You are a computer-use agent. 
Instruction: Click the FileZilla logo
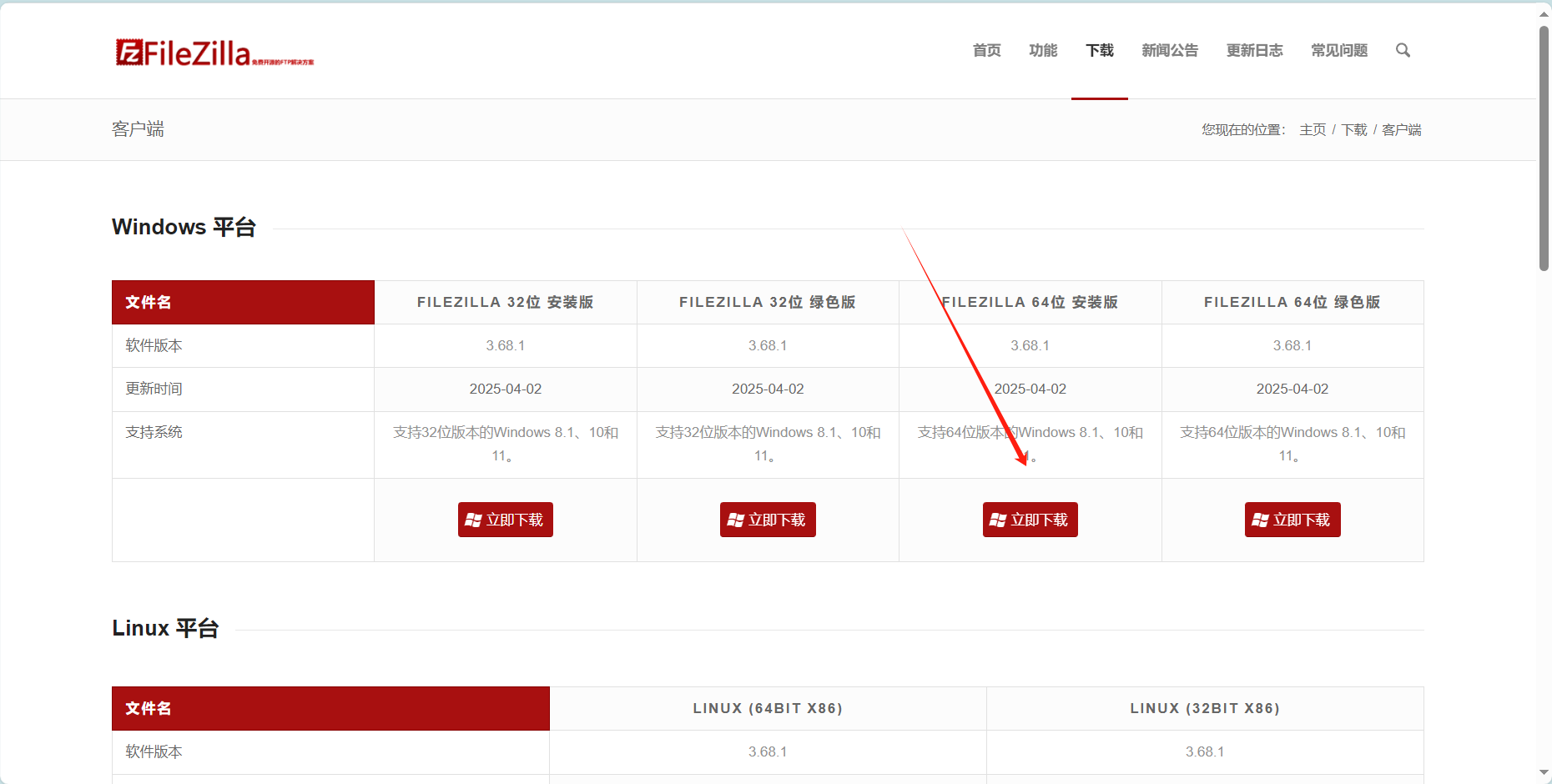pyautogui.click(x=214, y=53)
